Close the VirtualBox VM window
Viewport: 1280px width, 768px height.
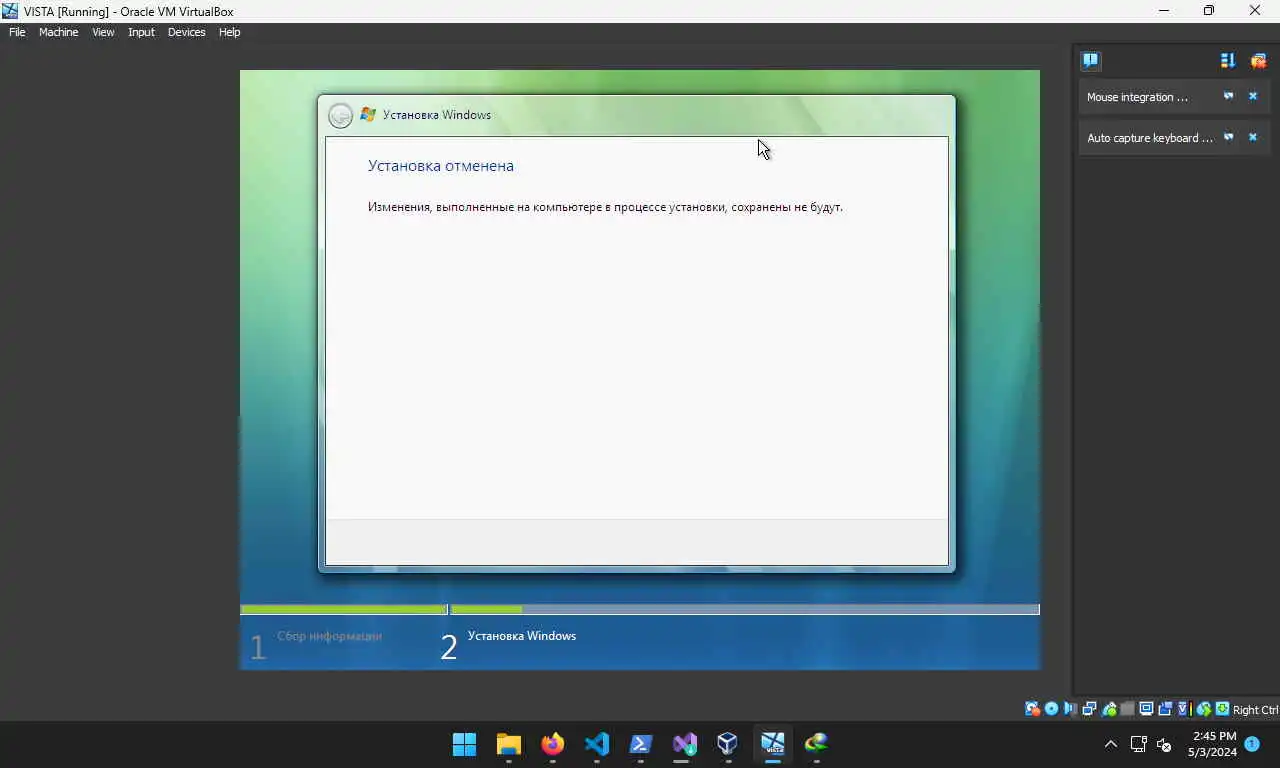coord(1255,11)
